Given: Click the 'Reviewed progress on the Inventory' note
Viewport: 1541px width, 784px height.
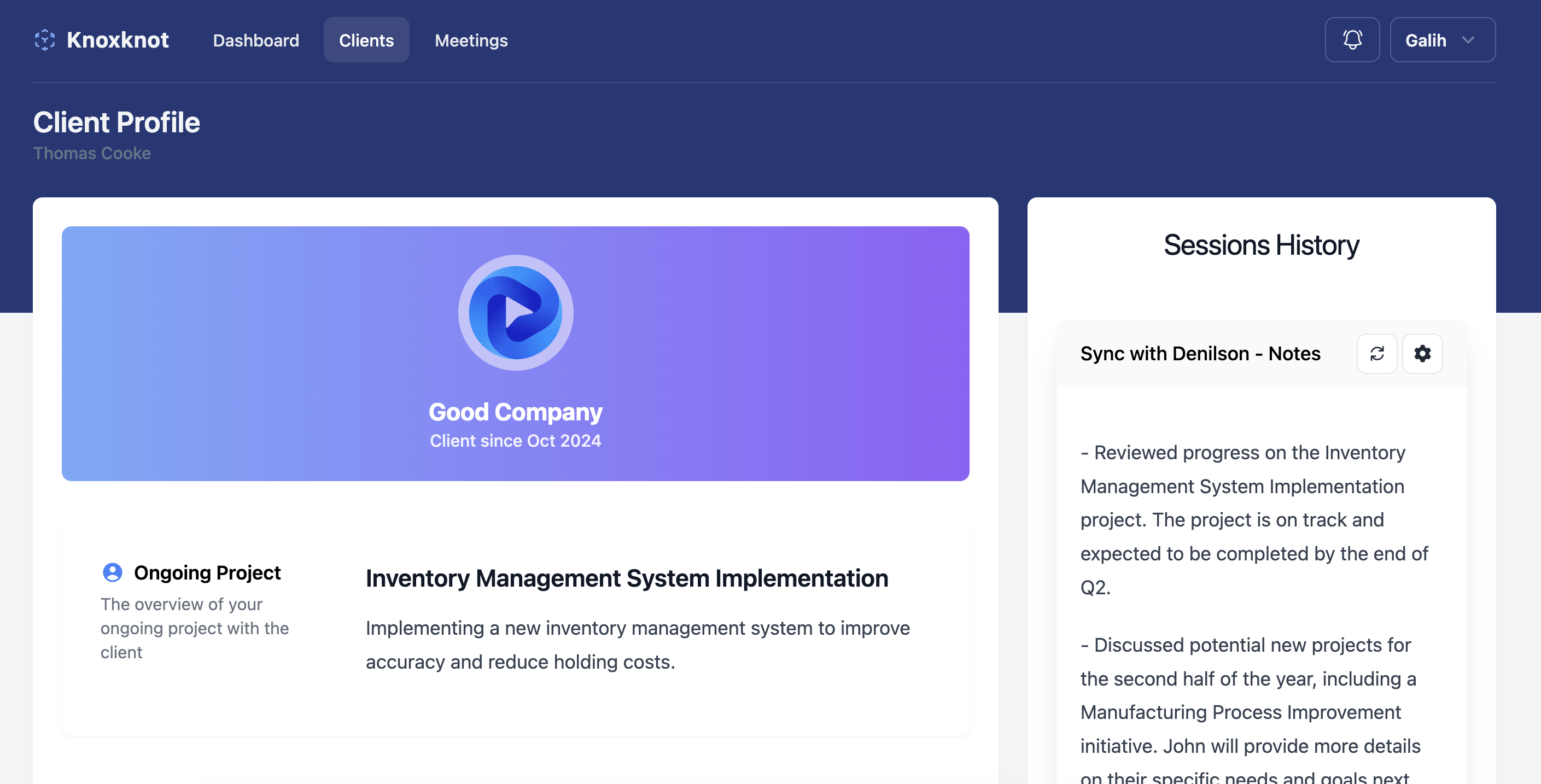Looking at the screenshot, I should pyautogui.click(x=1255, y=520).
